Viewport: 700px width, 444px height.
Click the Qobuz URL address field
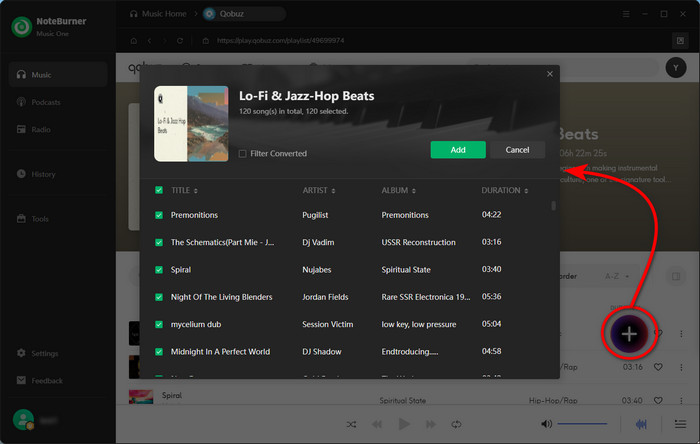pos(280,41)
